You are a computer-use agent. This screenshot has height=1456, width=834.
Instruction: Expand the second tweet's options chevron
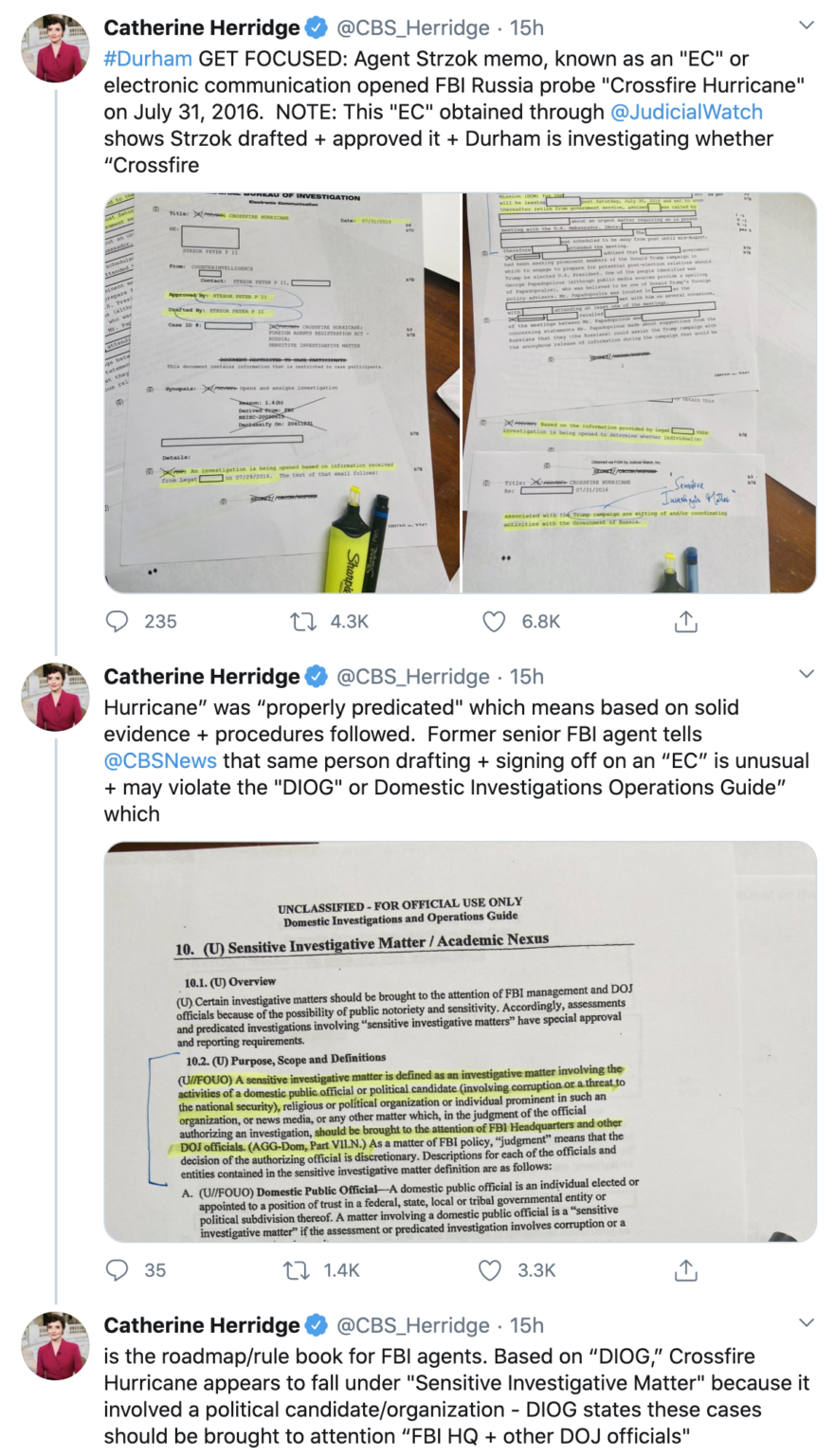[807, 674]
